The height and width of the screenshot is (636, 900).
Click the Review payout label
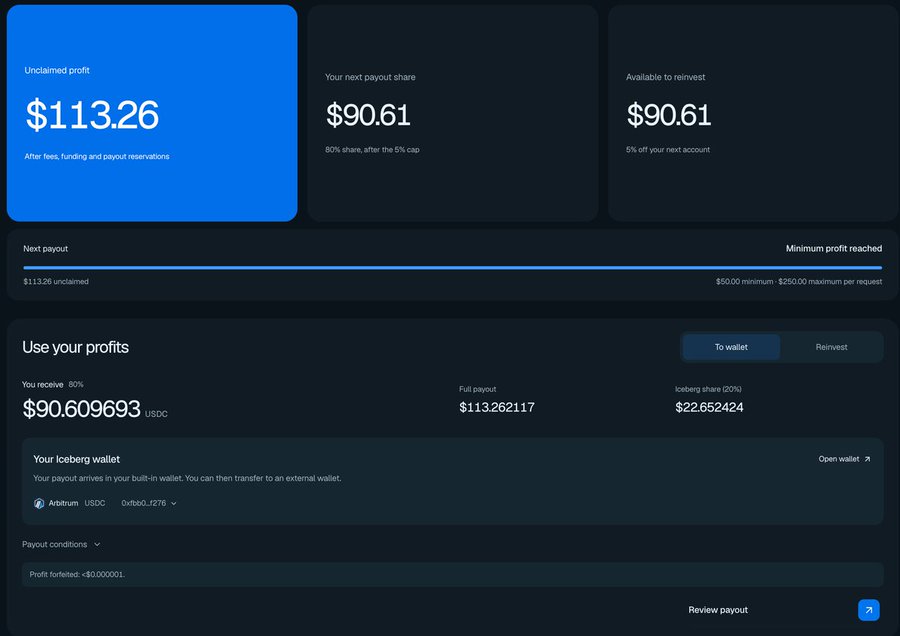coord(718,610)
